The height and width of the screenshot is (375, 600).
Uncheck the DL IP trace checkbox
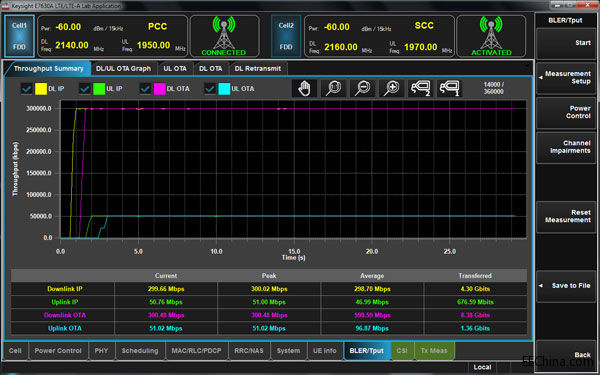[26, 89]
